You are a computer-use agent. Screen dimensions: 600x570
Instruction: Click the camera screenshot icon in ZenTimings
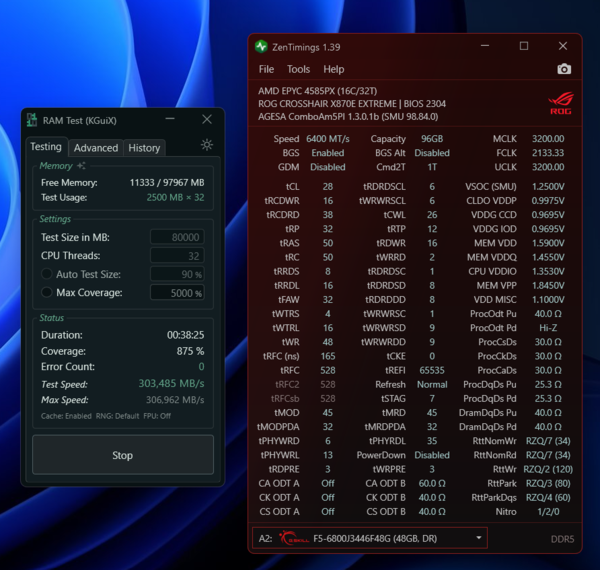pyautogui.click(x=564, y=69)
